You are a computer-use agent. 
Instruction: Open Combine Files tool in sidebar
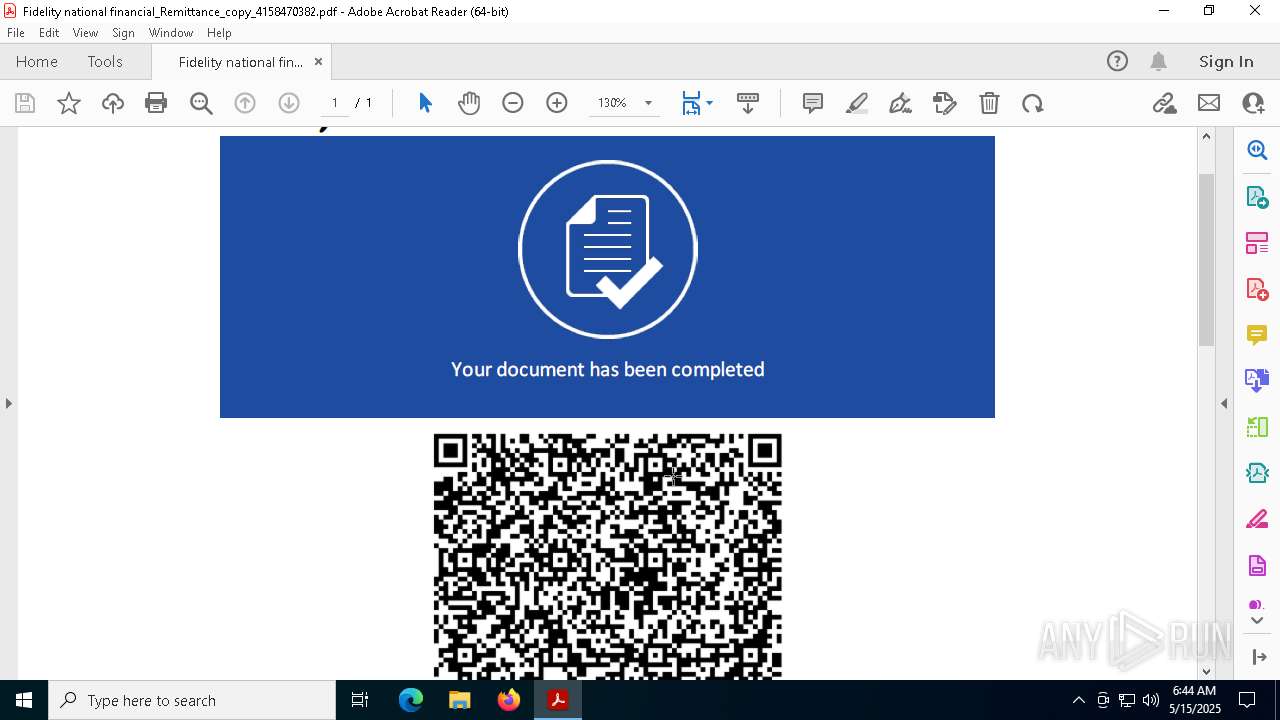(1257, 381)
